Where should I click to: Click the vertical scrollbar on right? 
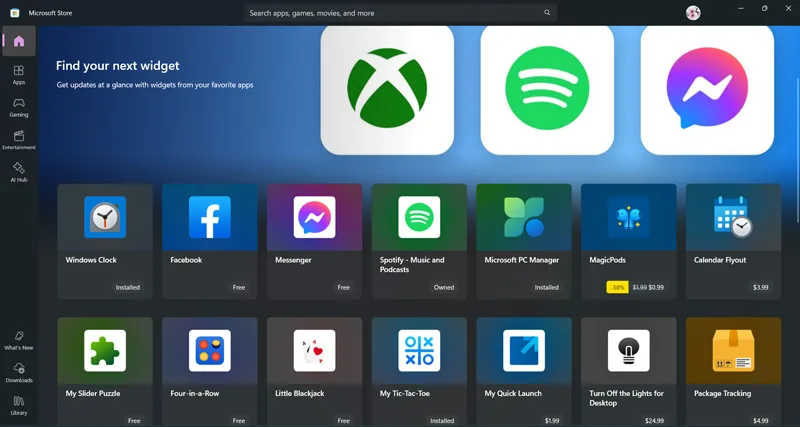point(797,150)
